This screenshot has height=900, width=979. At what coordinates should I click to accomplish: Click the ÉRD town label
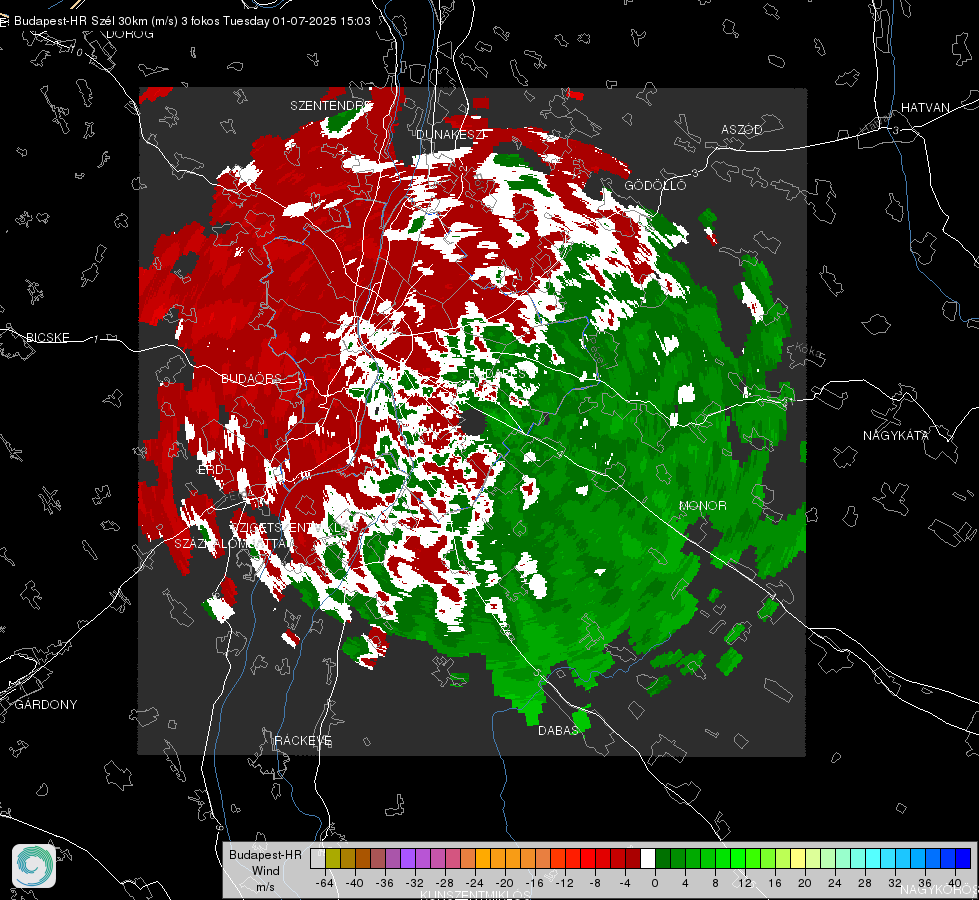point(210,470)
